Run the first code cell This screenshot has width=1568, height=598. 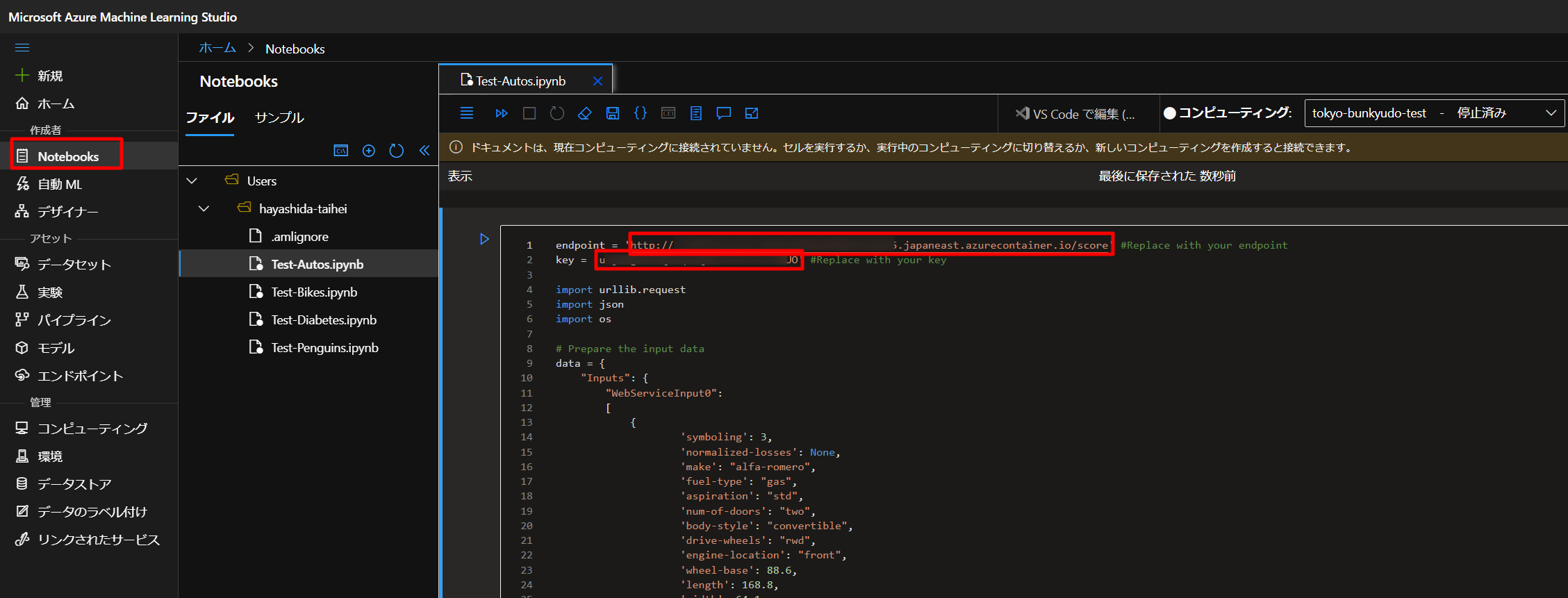tap(484, 239)
